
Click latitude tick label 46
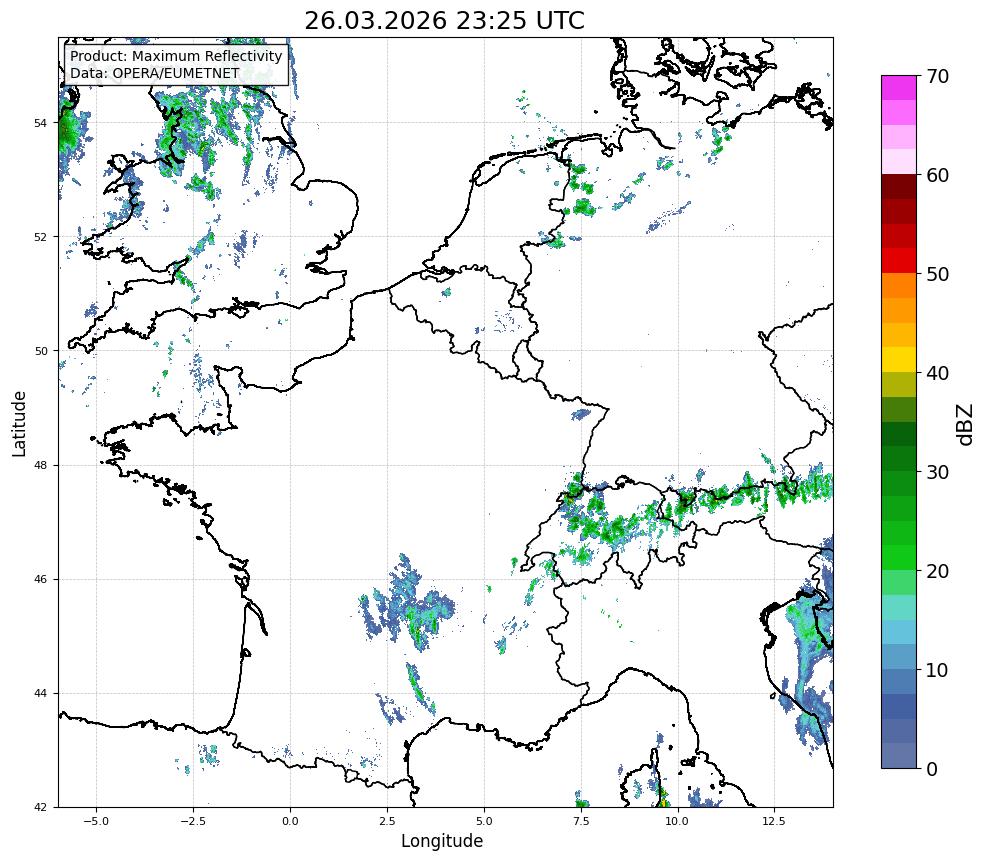[40, 579]
